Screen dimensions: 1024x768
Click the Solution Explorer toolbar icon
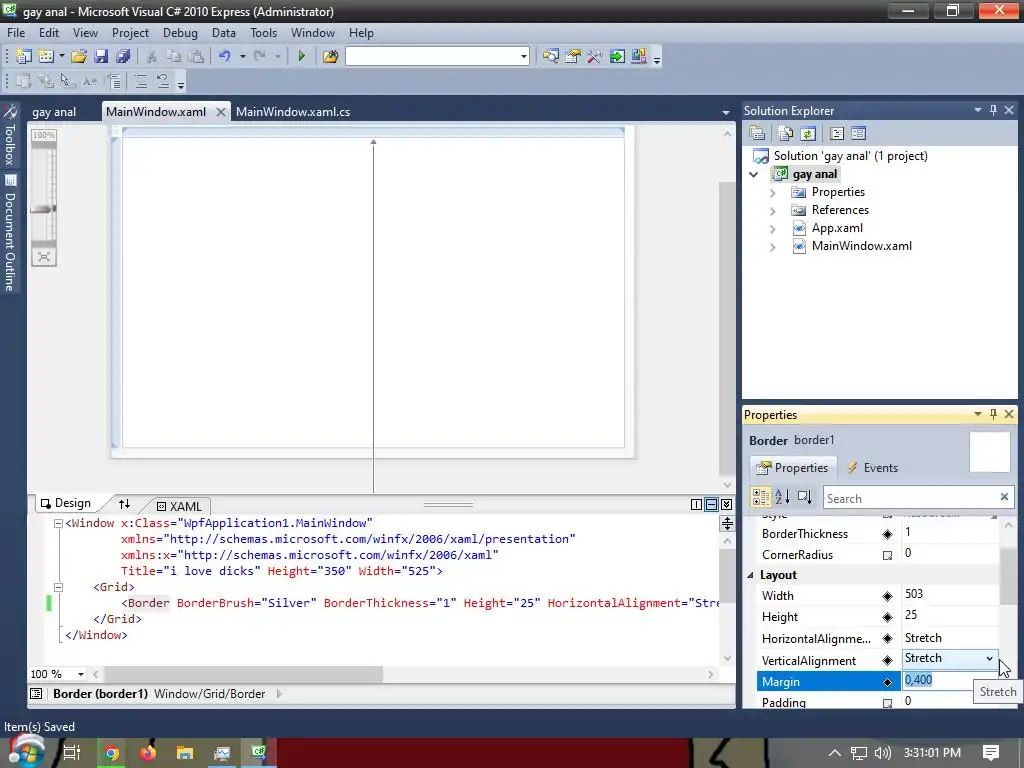[551, 56]
